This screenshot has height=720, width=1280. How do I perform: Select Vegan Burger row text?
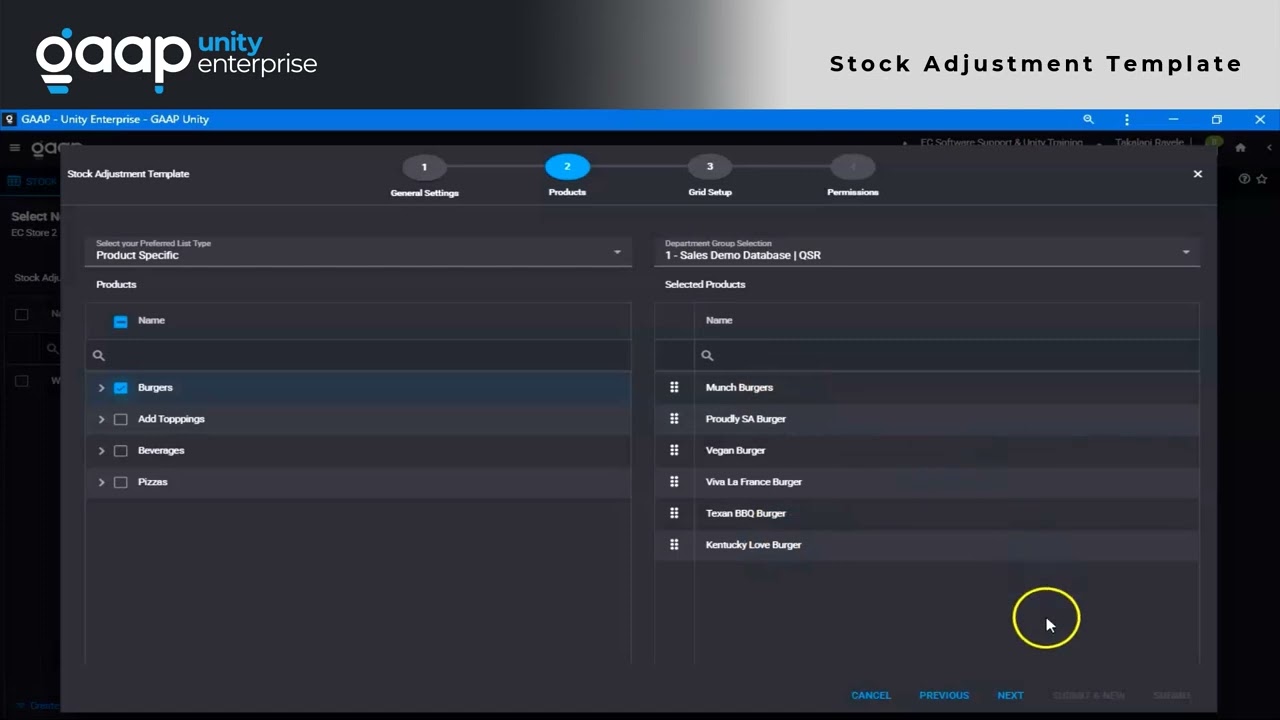[x=735, y=451]
